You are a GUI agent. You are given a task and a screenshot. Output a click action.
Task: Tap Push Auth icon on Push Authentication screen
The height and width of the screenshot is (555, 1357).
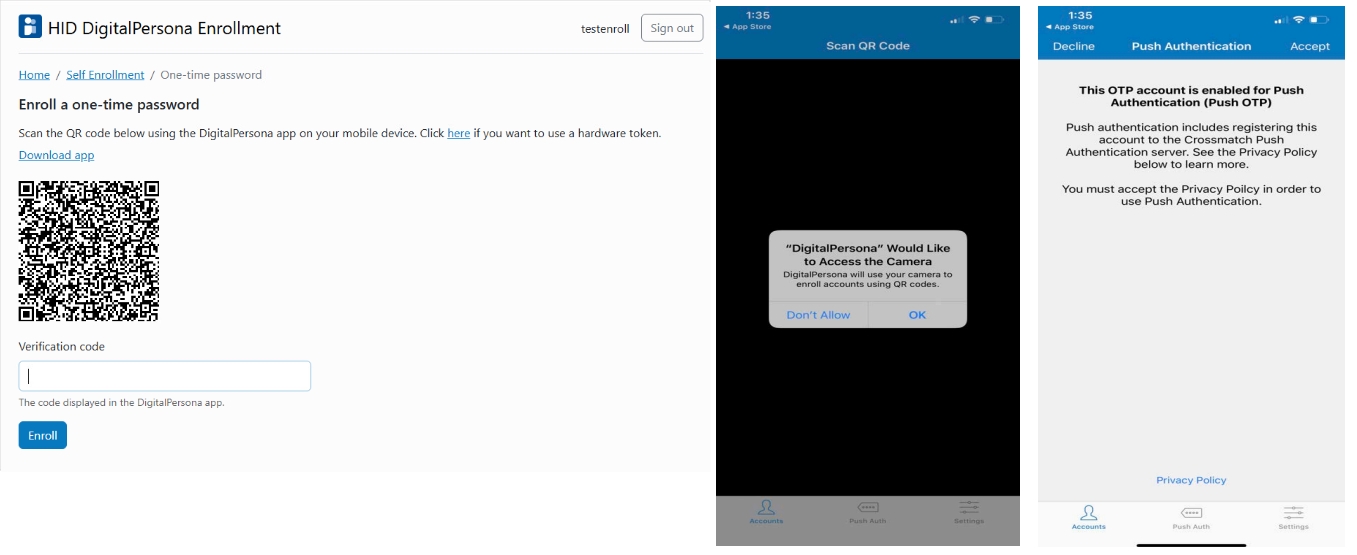pos(1191,516)
